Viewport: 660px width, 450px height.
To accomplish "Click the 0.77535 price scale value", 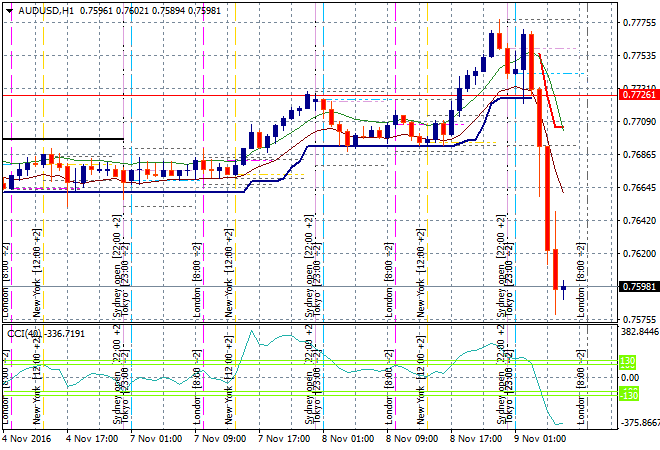I will [639, 56].
